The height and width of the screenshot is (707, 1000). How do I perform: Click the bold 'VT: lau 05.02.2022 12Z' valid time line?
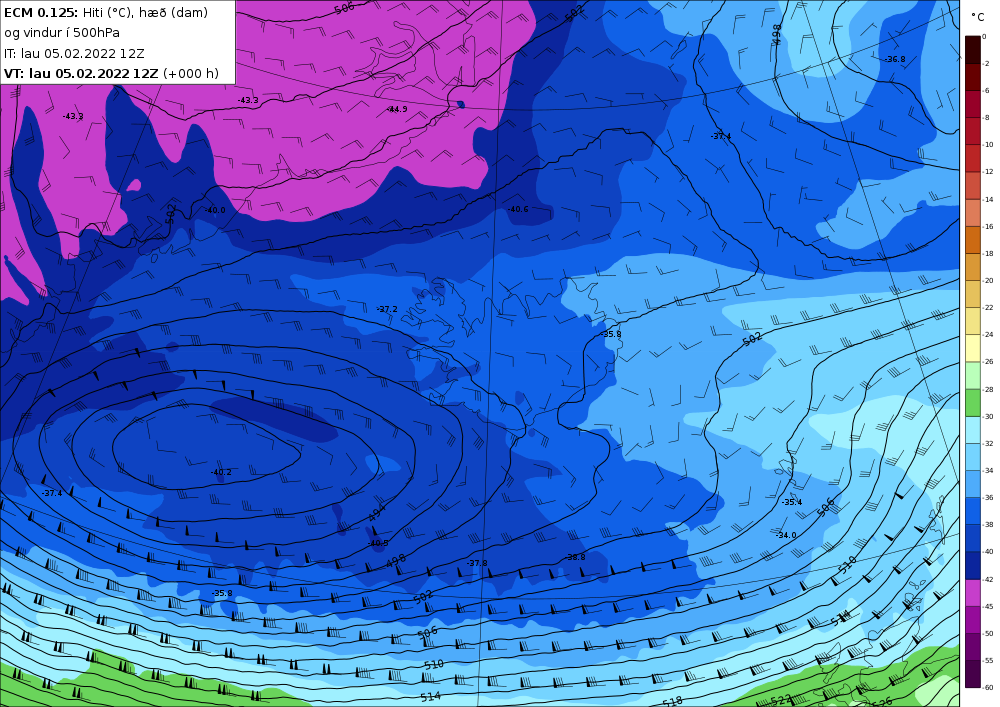click(81, 73)
